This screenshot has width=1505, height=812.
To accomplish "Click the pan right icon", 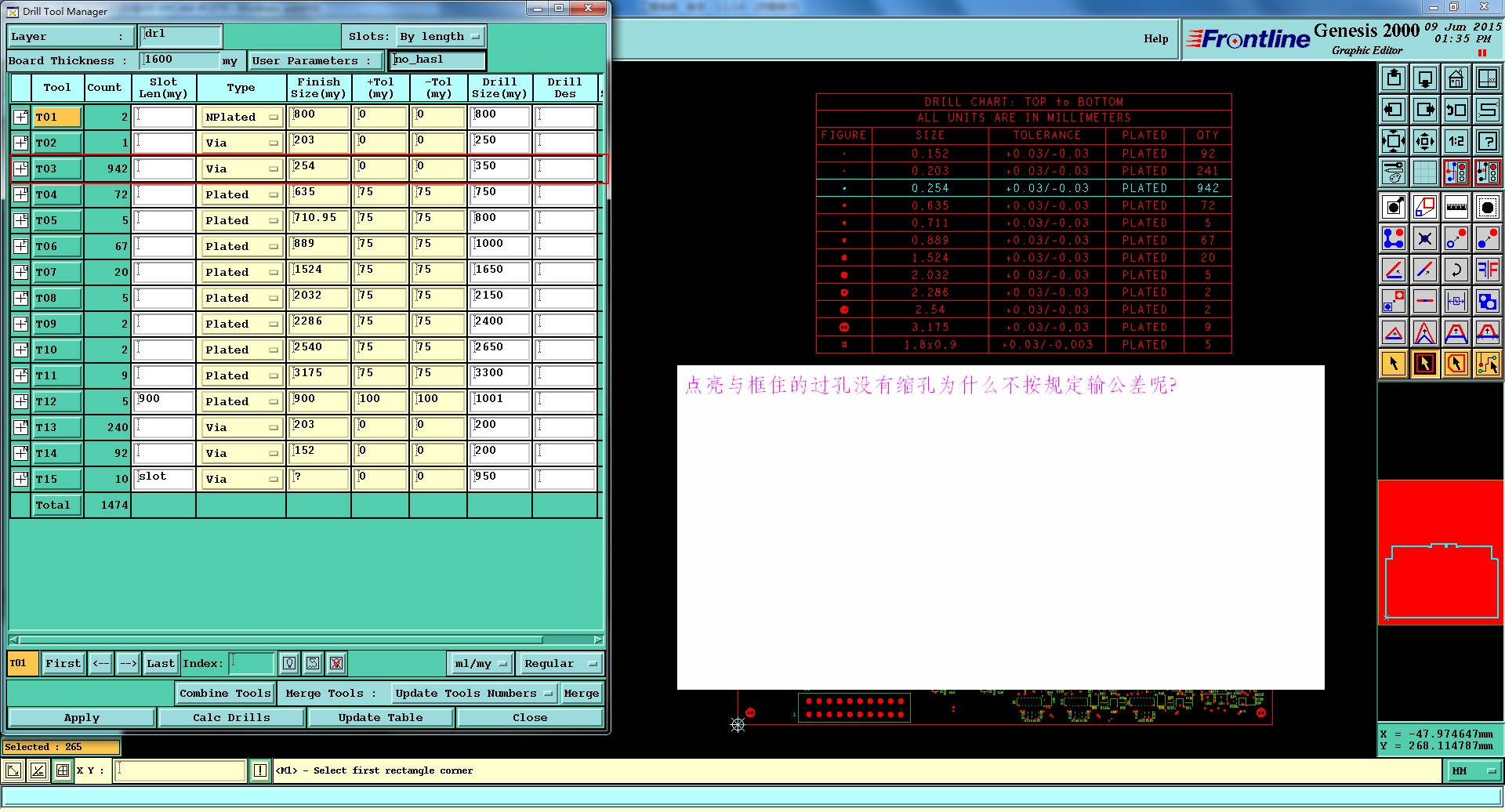I will click(1425, 110).
